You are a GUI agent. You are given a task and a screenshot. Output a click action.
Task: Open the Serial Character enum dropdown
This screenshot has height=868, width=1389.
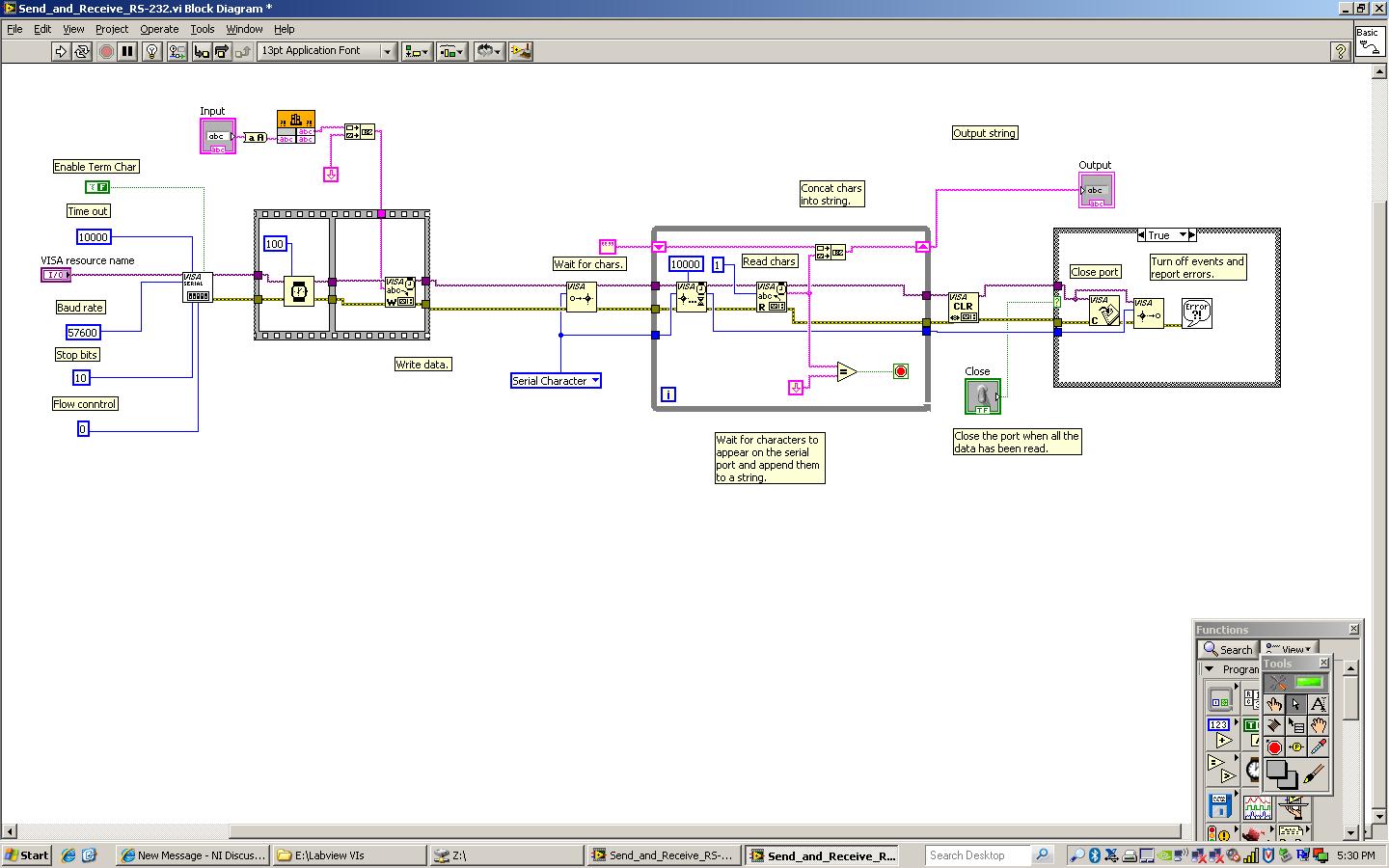click(595, 381)
